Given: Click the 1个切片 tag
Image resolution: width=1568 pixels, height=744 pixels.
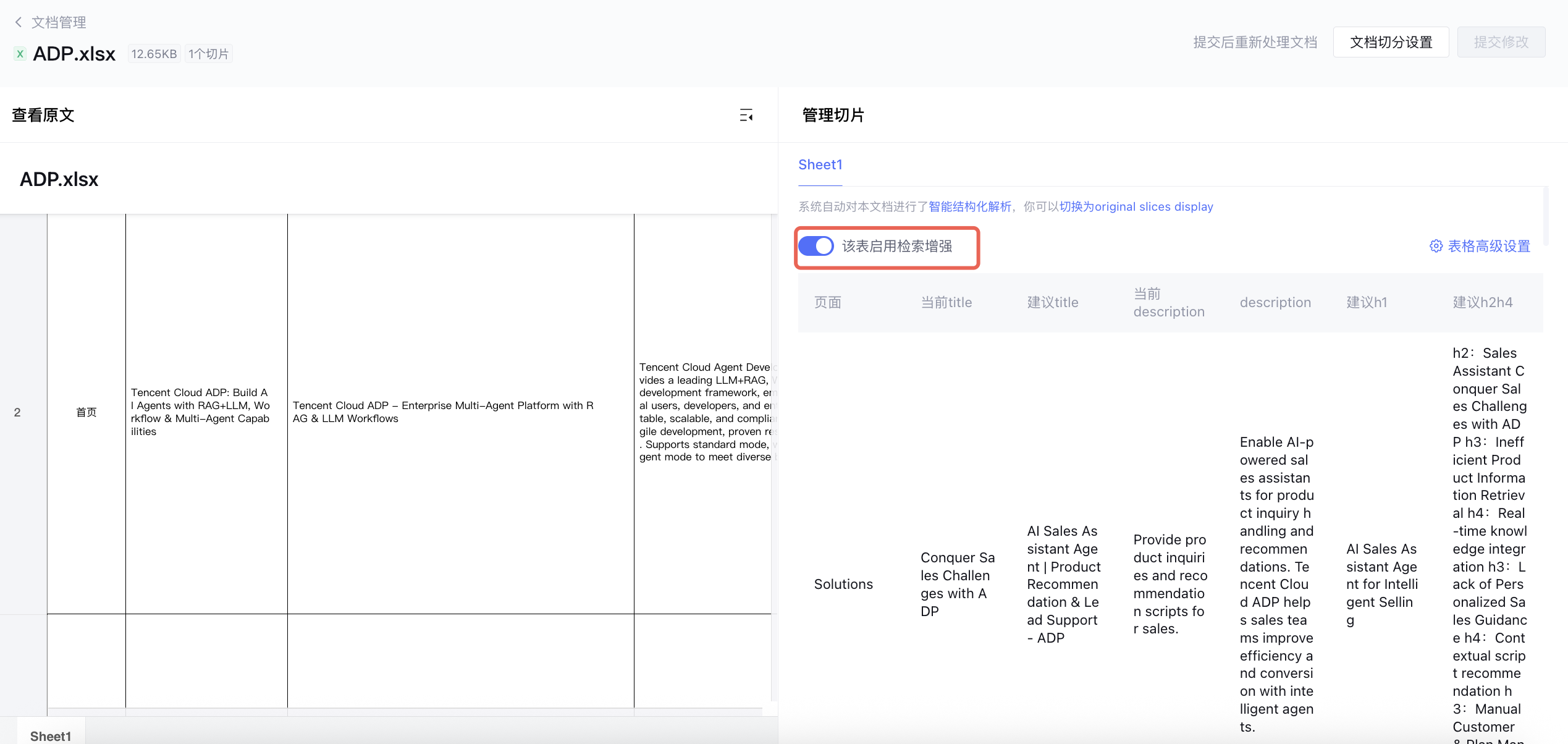Looking at the screenshot, I should point(208,54).
